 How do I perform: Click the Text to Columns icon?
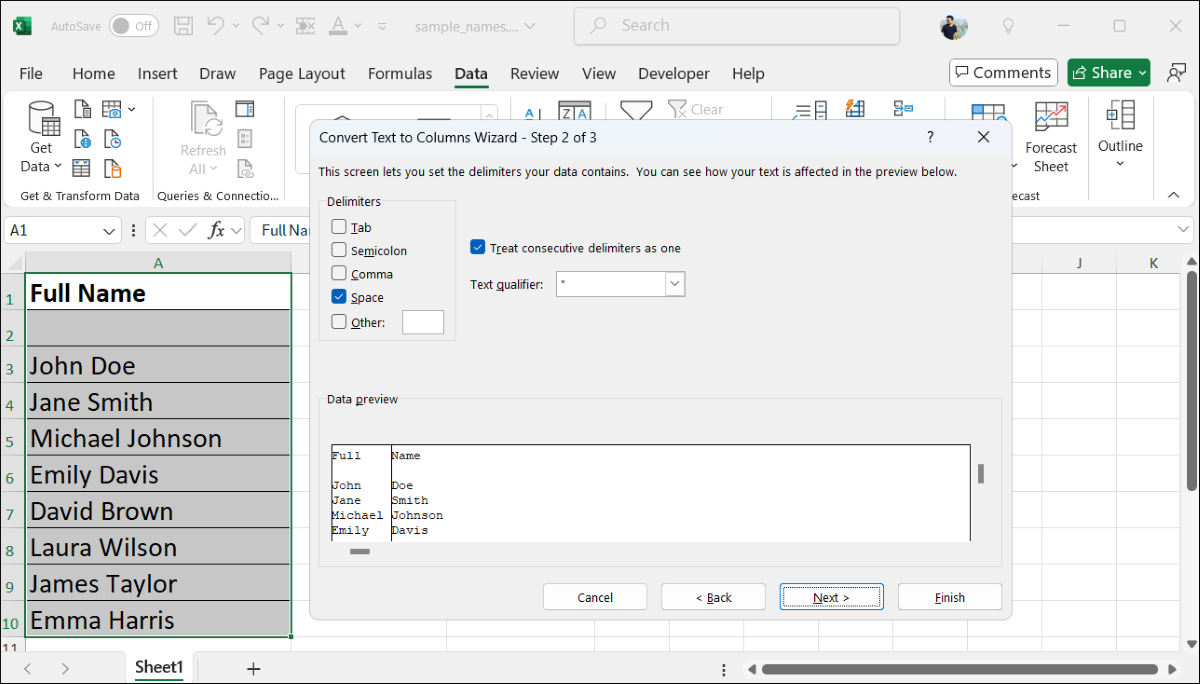[x=808, y=110]
